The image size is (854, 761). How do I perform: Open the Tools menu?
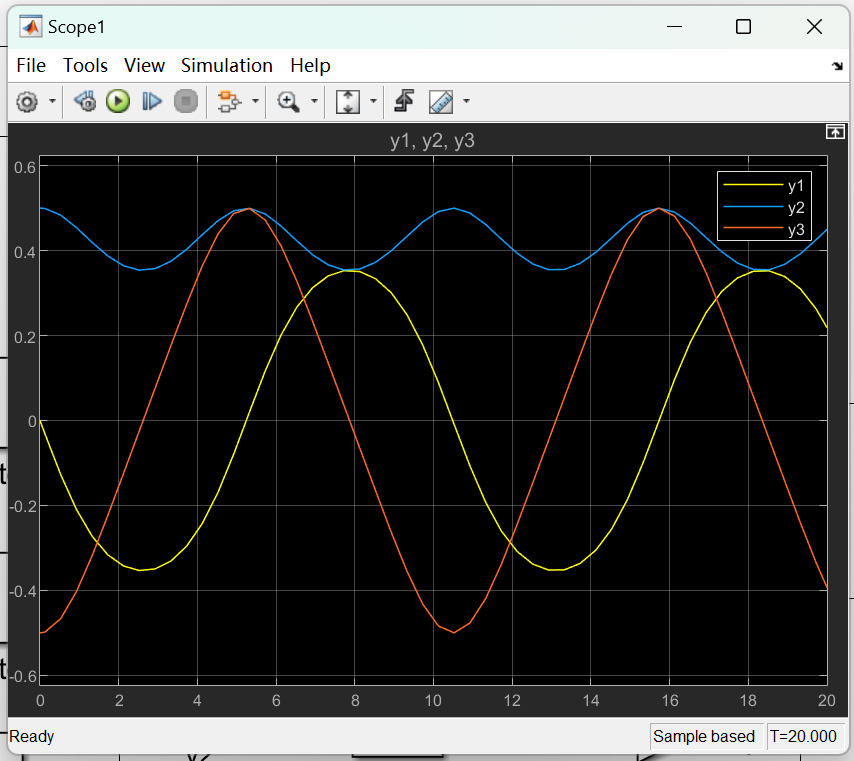(x=85, y=65)
